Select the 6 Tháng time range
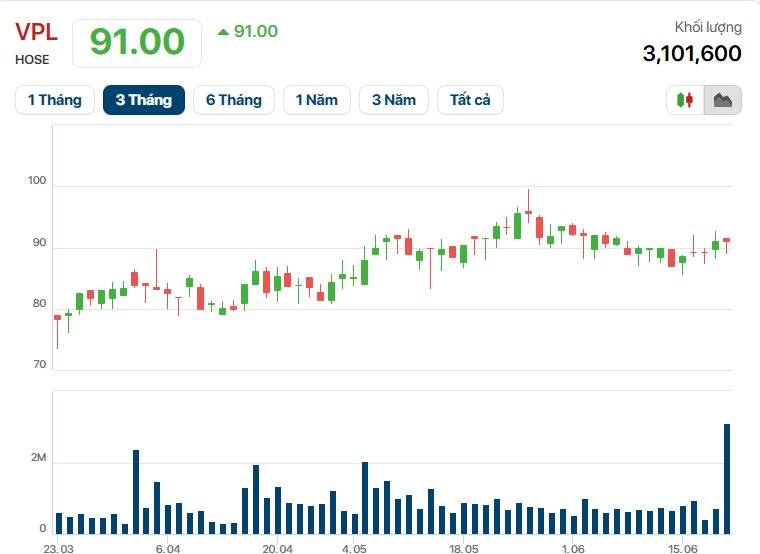The image size is (760, 554). pyautogui.click(x=234, y=100)
